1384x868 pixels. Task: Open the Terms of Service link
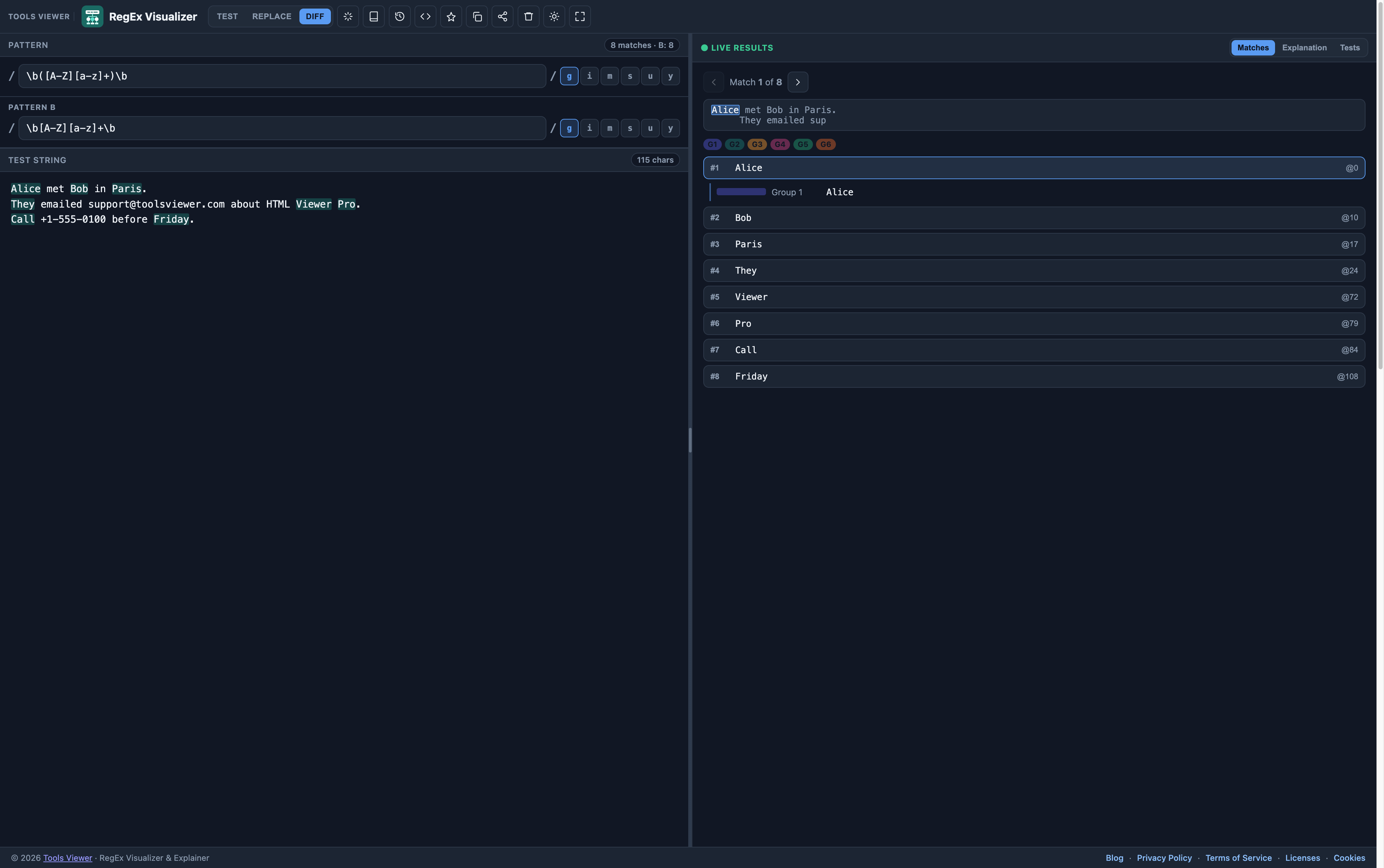[x=1238, y=858]
